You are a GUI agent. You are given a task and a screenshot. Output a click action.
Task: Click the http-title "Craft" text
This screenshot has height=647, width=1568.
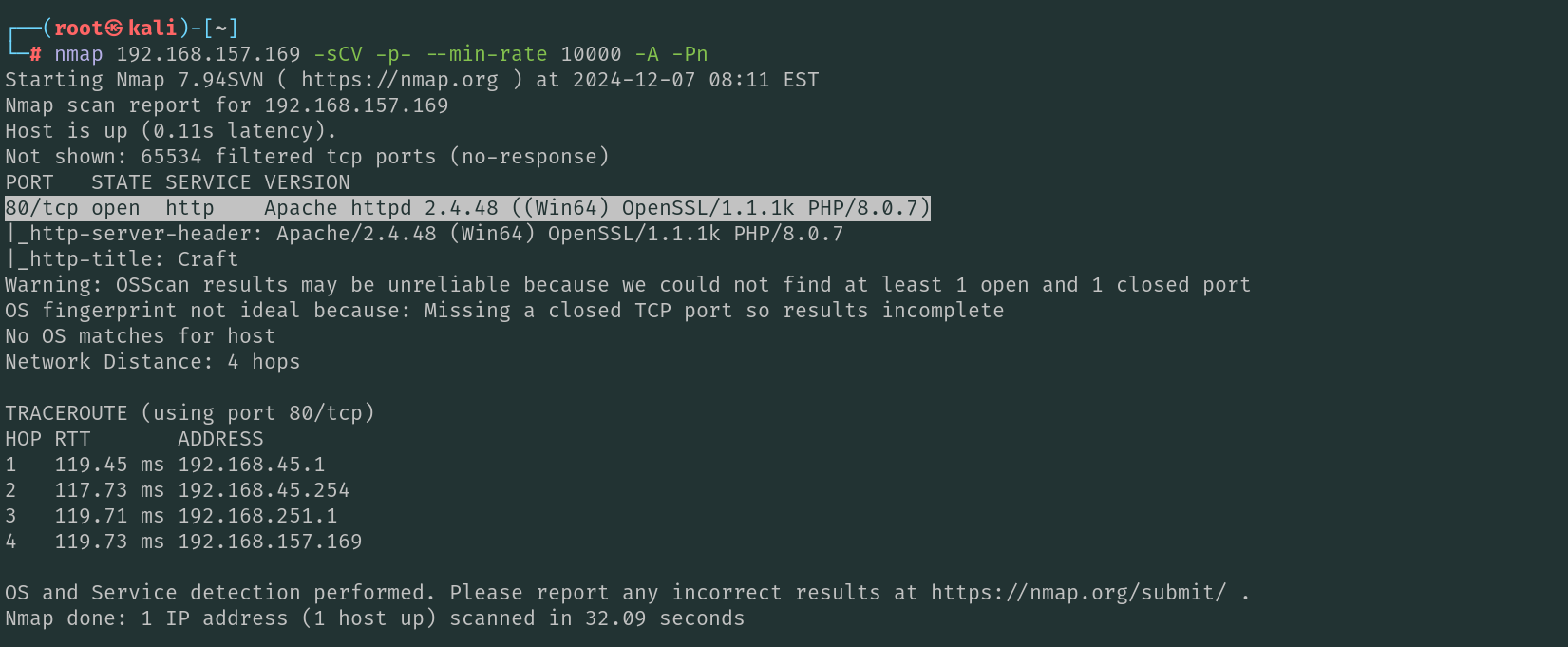[x=208, y=259]
